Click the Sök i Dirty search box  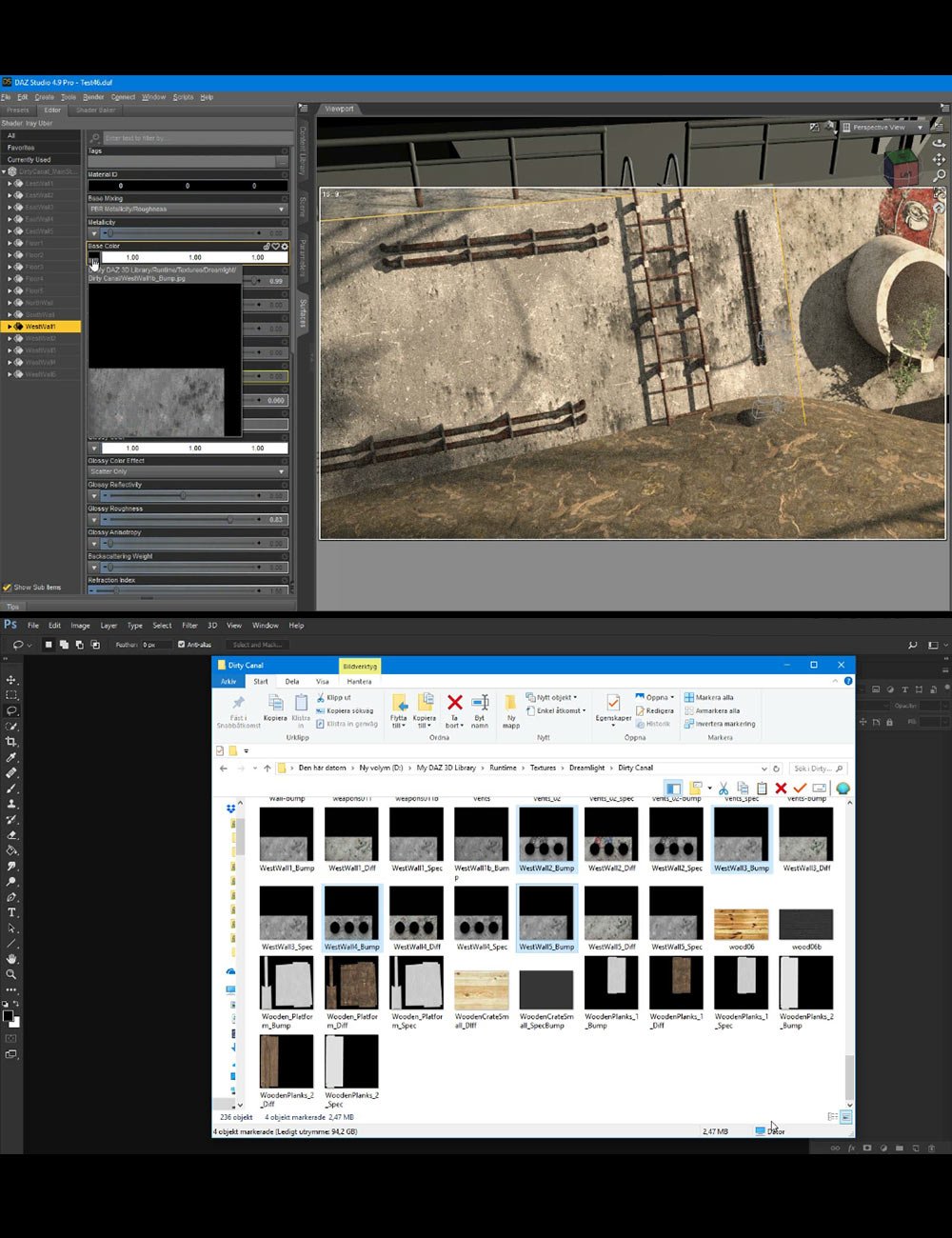[x=818, y=768]
